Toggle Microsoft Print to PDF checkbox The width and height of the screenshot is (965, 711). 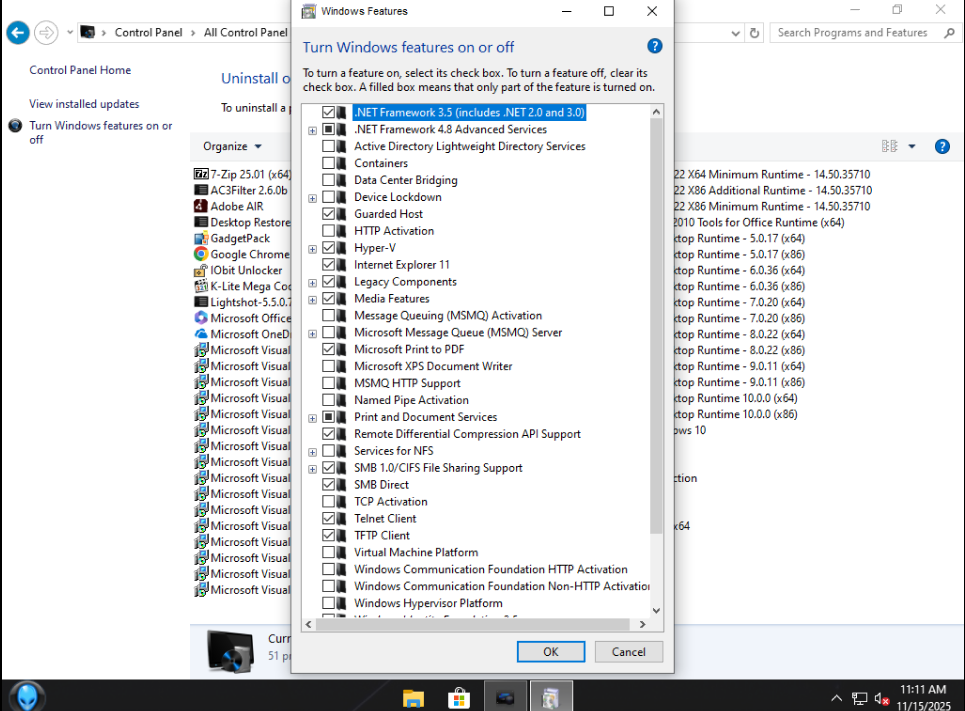pyautogui.click(x=329, y=349)
